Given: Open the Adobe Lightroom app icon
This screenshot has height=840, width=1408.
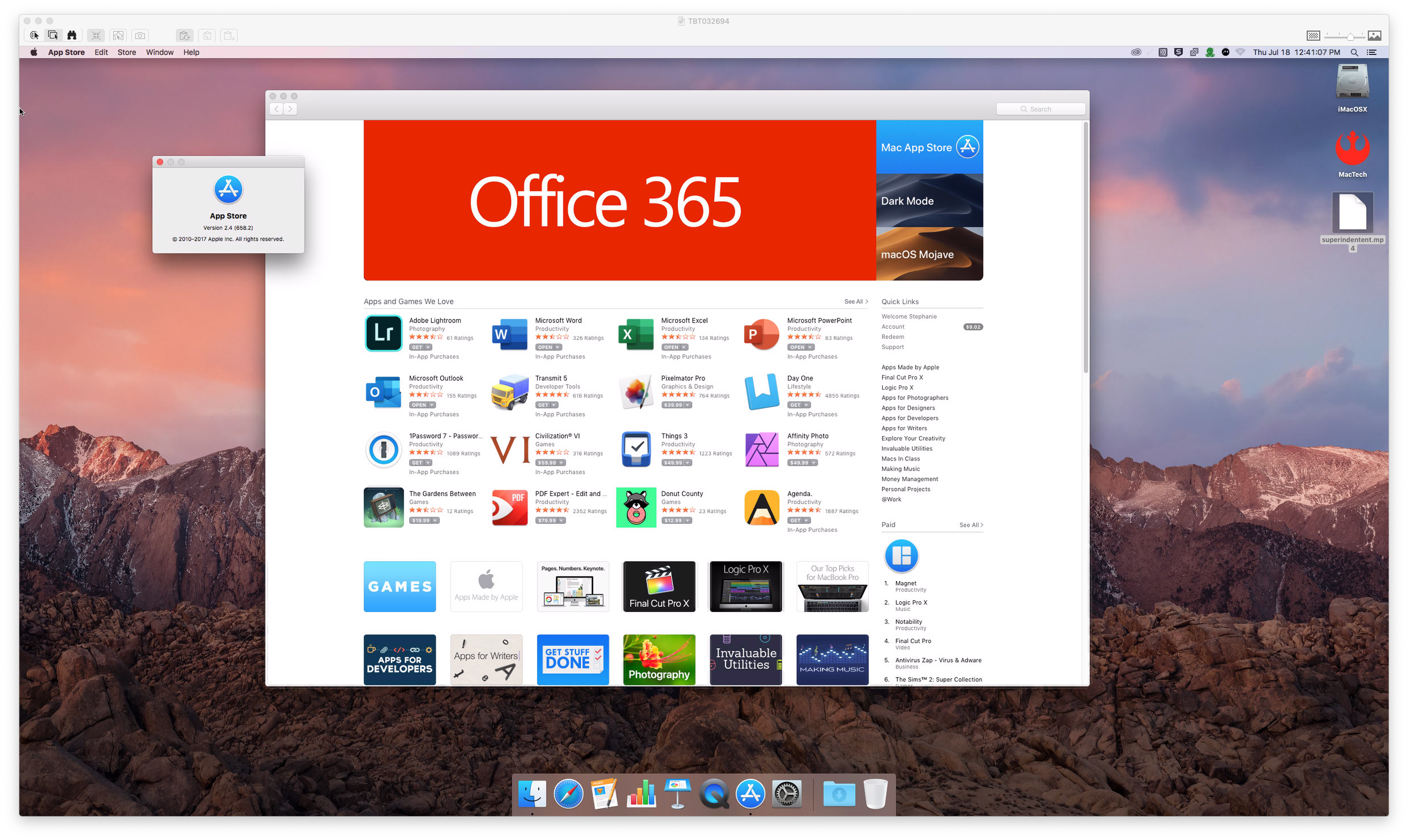Looking at the screenshot, I should tap(383, 333).
